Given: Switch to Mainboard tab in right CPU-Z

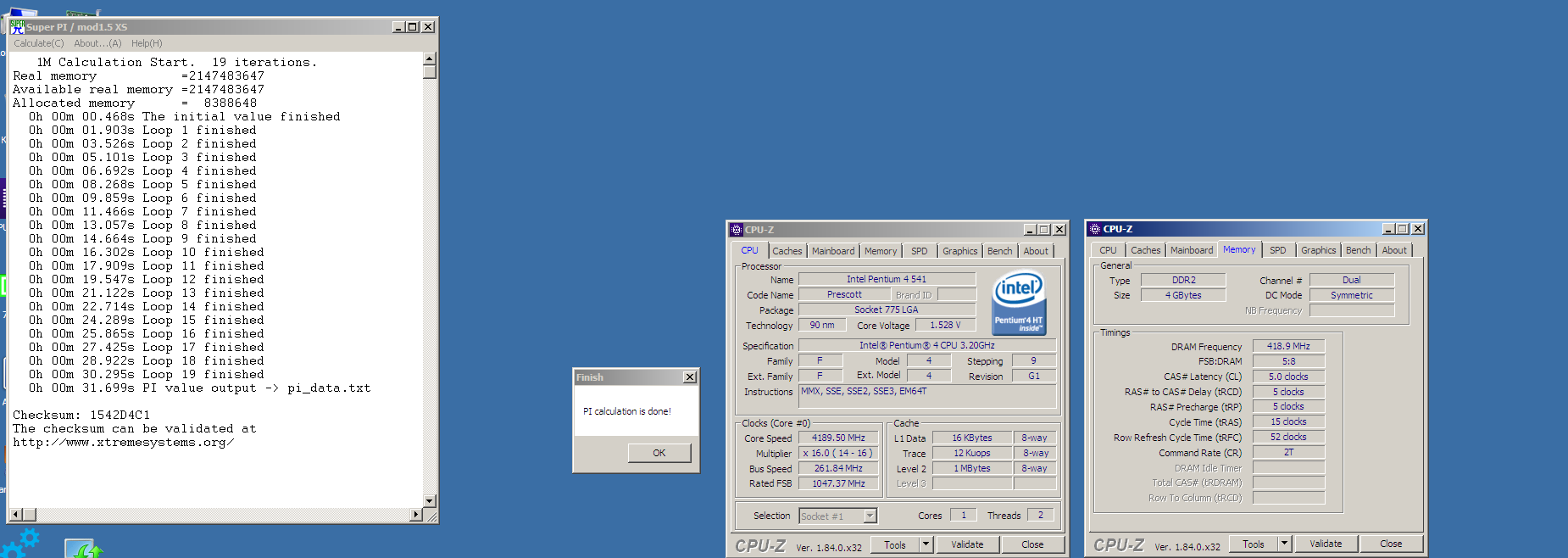Looking at the screenshot, I should point(1192,250).
